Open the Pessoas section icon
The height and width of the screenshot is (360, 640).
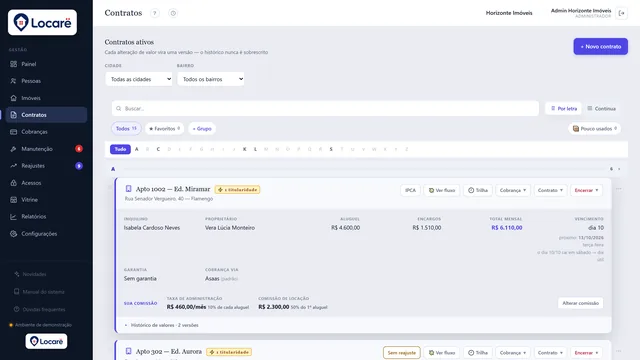click(13, 81)
